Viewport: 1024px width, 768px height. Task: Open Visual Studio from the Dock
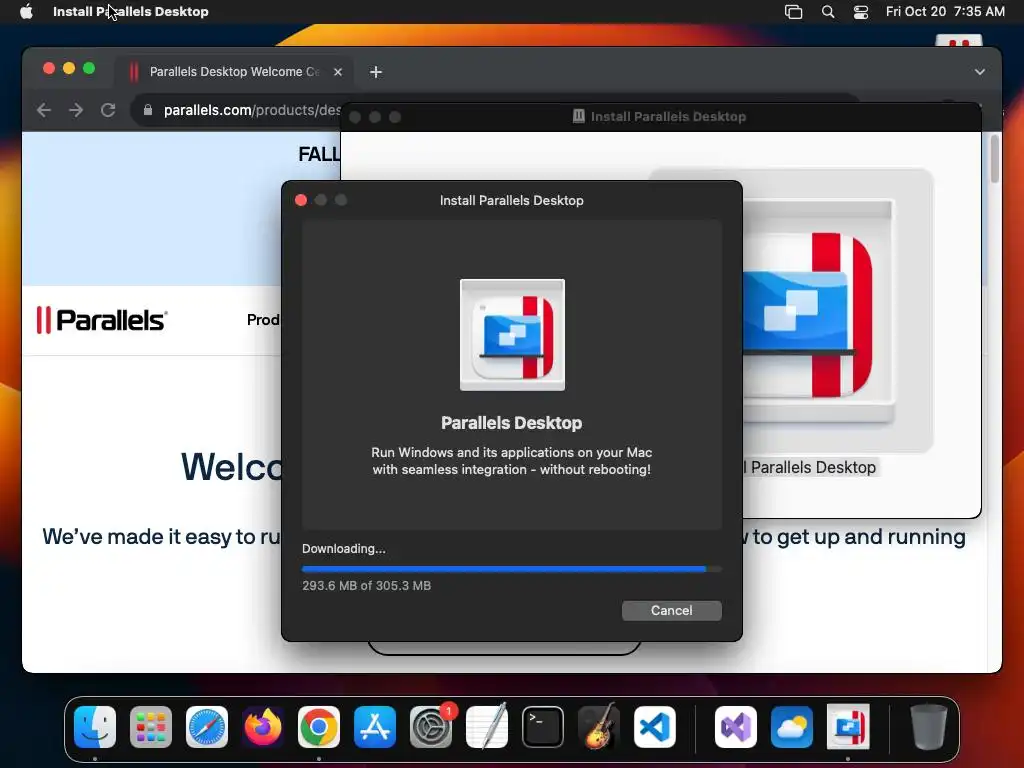point(735,727)
